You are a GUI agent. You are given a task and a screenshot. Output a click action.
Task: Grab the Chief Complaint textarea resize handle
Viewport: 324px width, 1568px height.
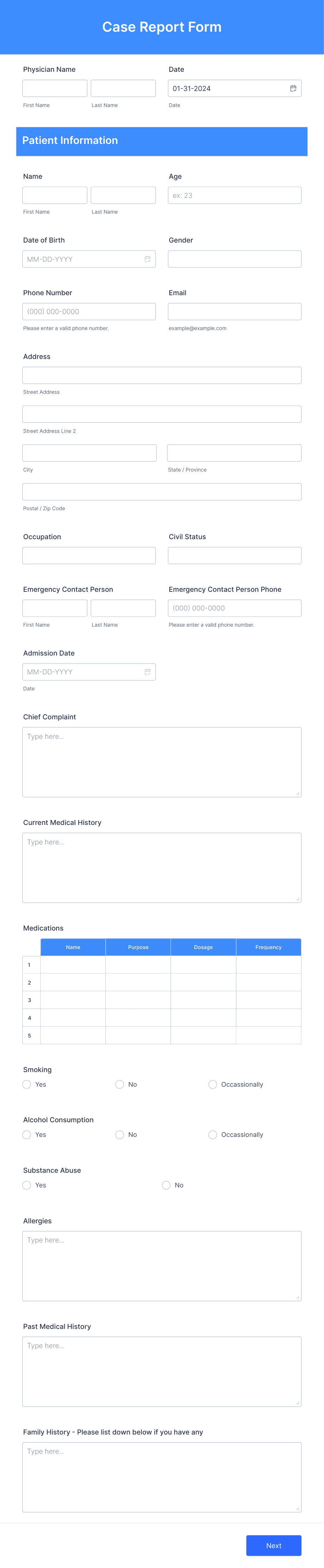[298, 793]
